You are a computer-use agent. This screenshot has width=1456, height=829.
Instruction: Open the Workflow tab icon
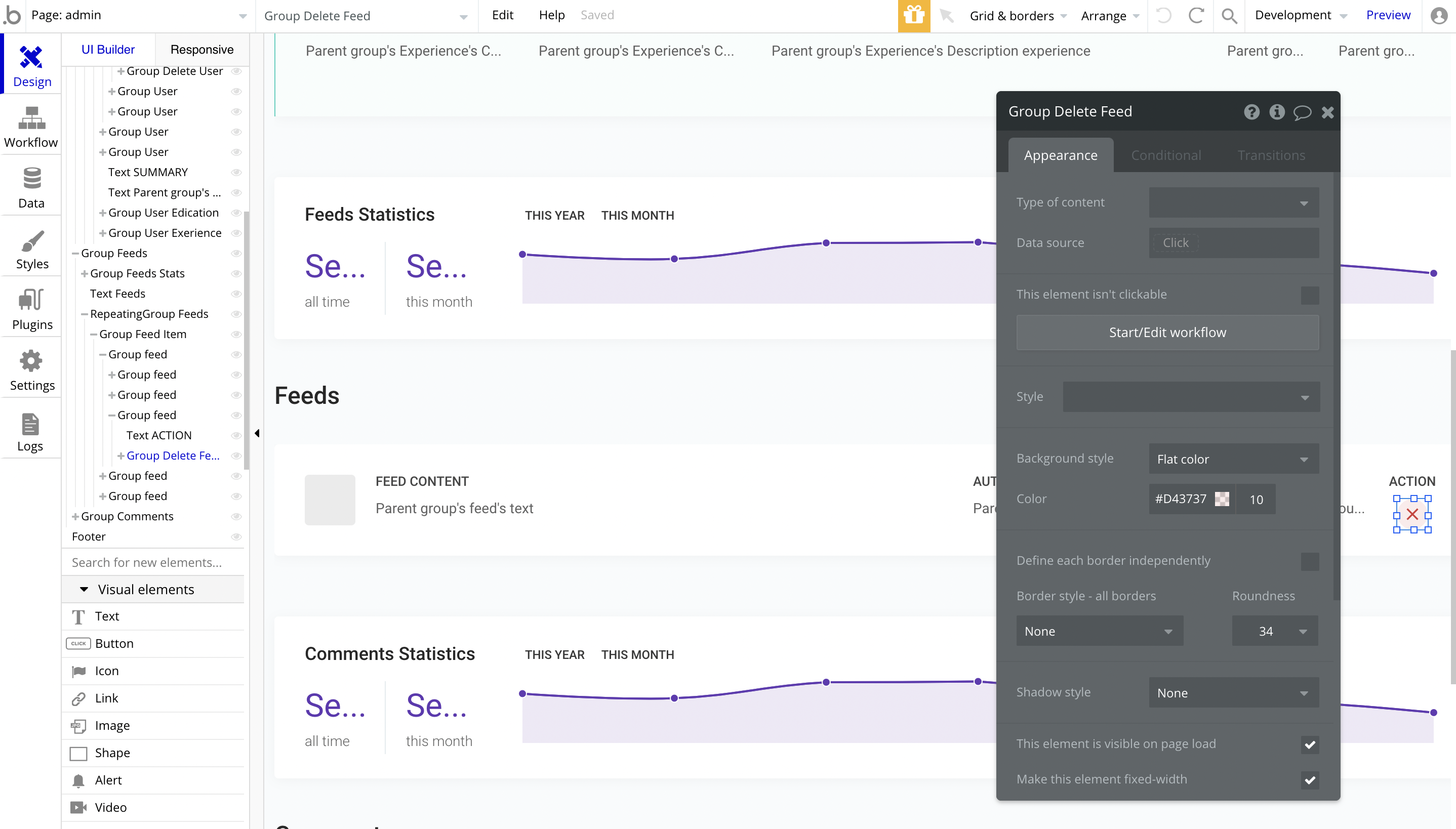pos(31,119)
